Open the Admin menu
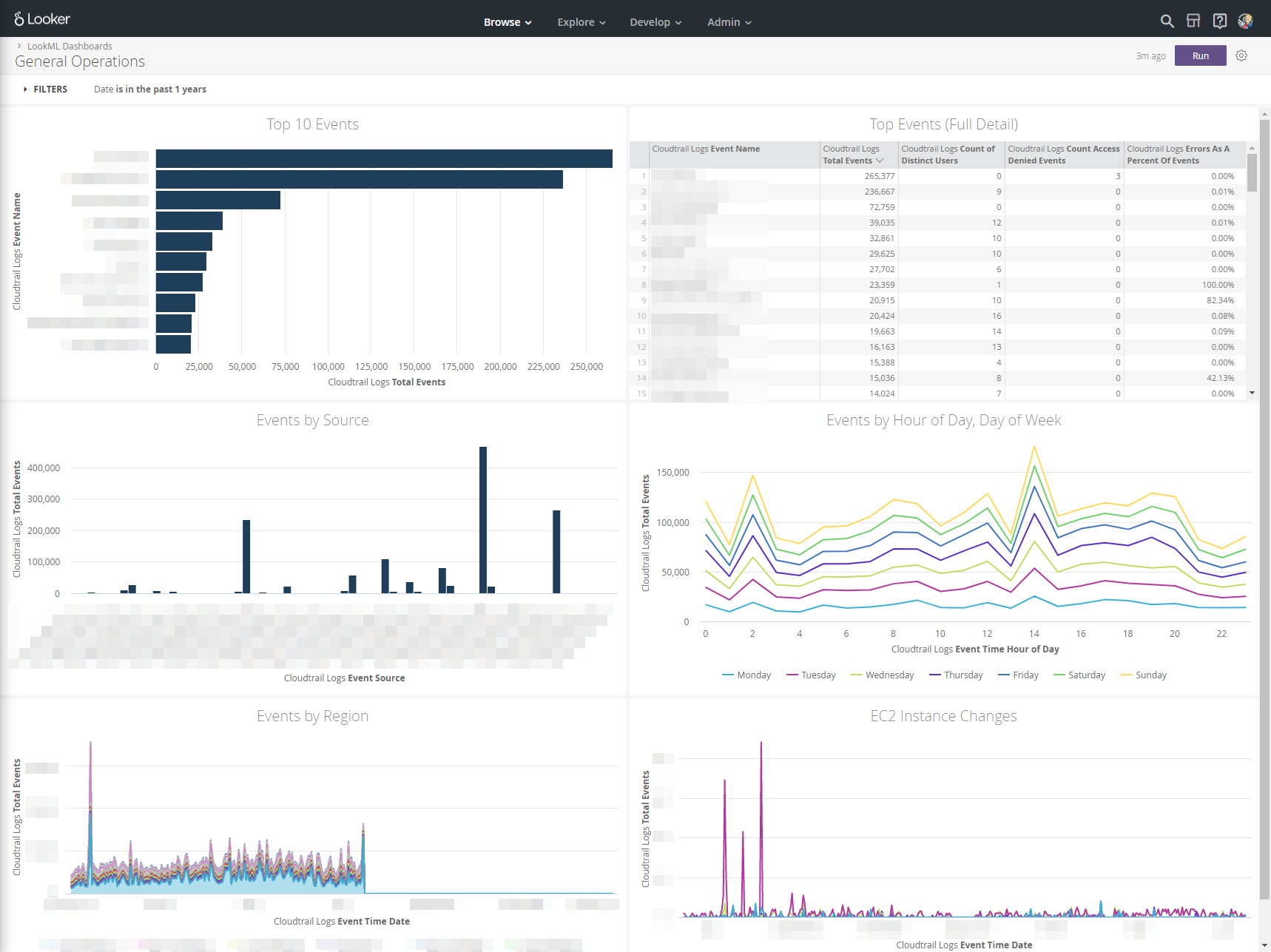1271x952 pixels. pyautogui.click(x=728, y=22)
